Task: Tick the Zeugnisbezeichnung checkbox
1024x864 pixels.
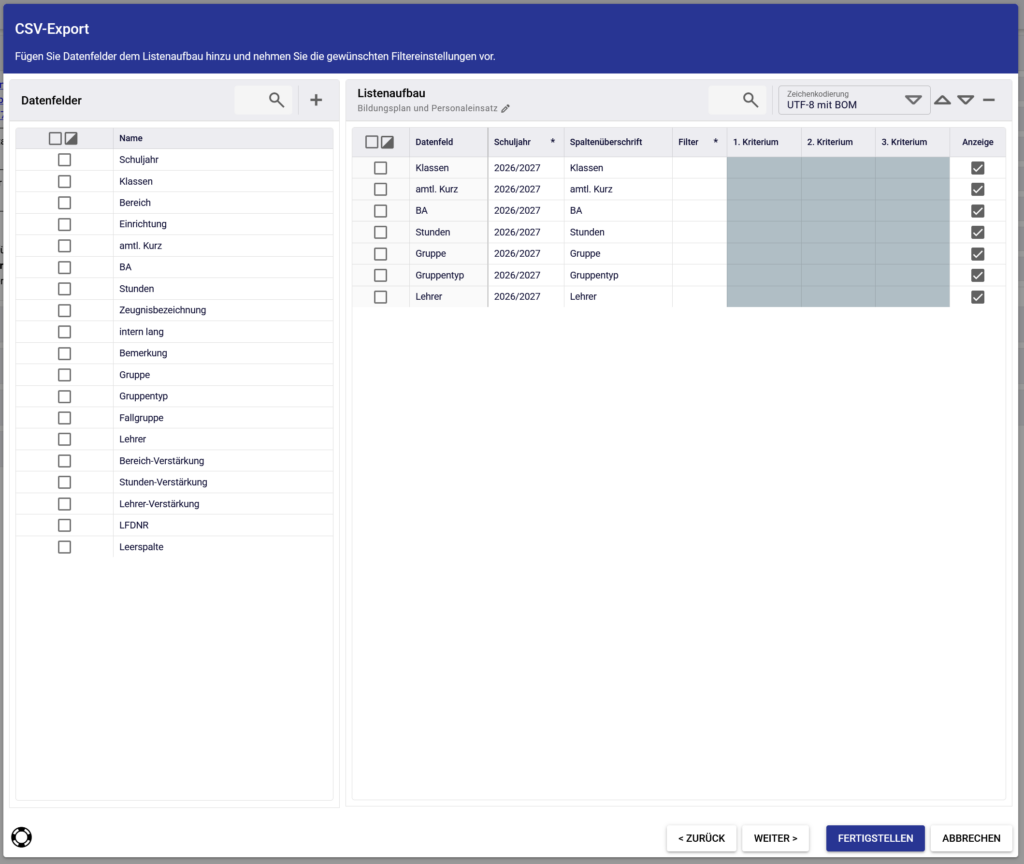Action: [x=64, y=310]
